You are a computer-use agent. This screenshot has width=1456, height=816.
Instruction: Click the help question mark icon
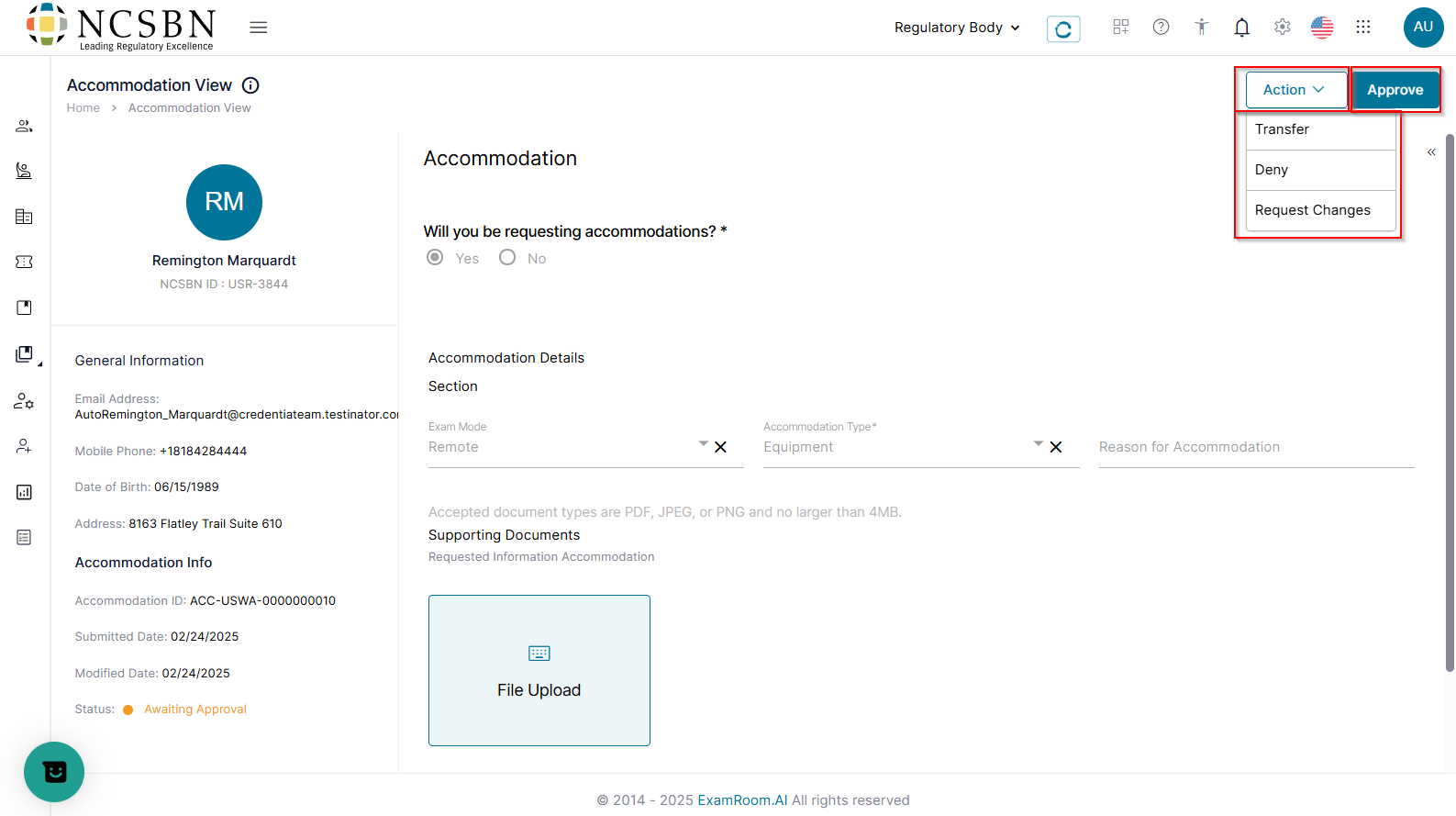click(x=1161, y=28)
